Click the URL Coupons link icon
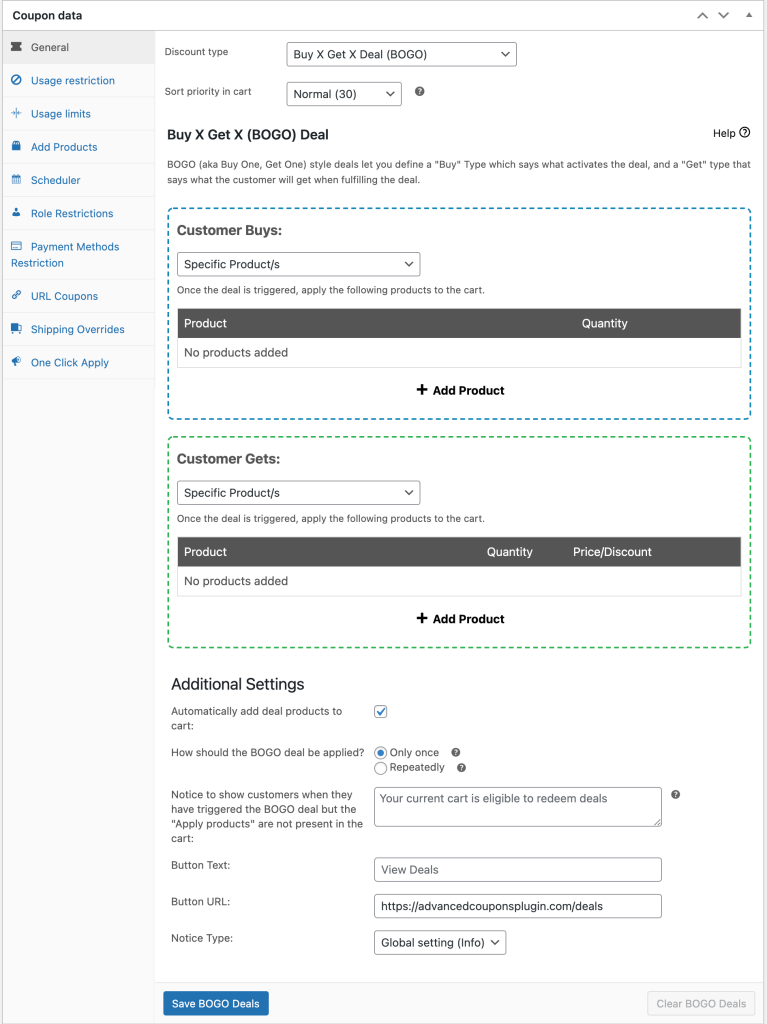Image resolution: width=767 pixels, height=1024 pixels. (18, 296)
